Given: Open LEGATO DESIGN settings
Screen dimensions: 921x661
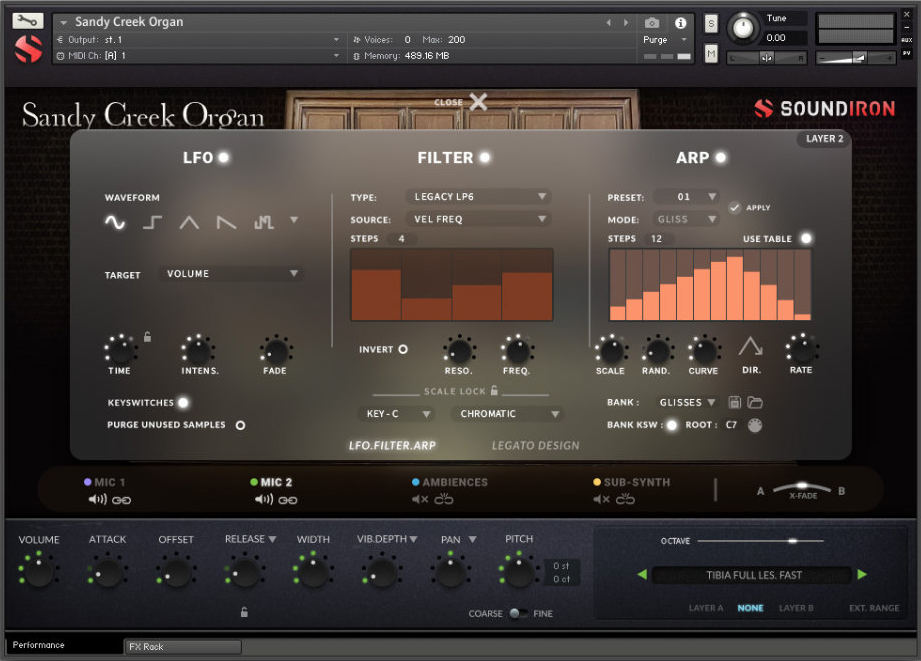Looking at the screenshot, I should (x=535, y=445).
